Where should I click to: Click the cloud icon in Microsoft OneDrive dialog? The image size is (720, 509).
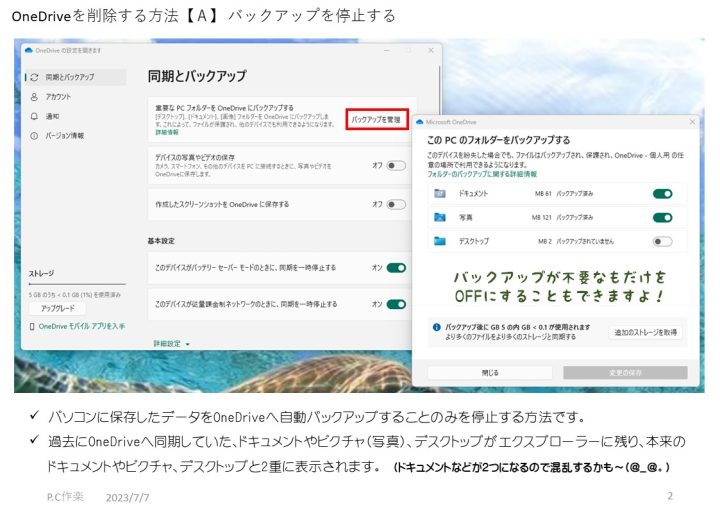click(419, 122)
